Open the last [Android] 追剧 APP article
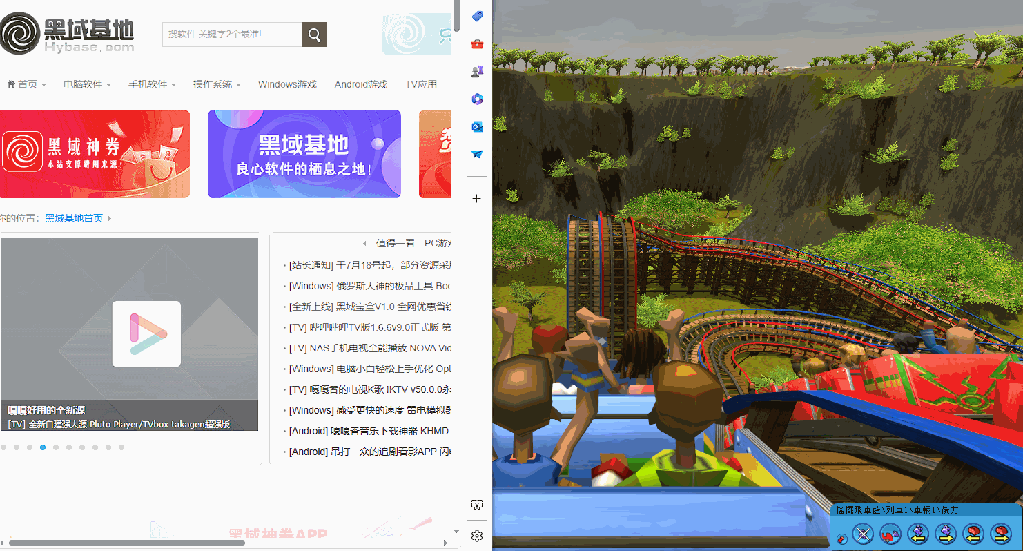The image size is (1023, 551). pos(369,452)
